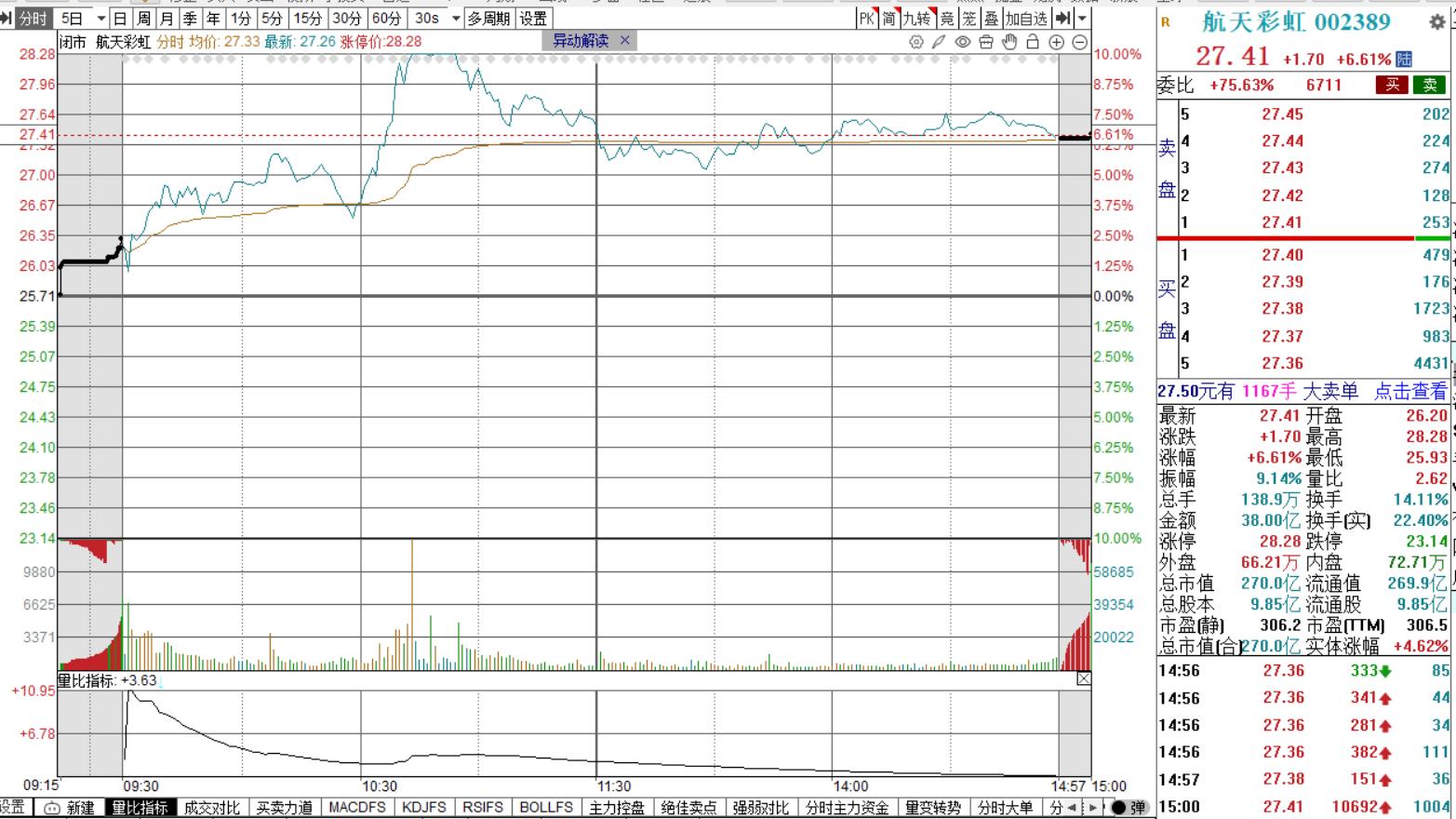Add stock via 加自选 button
The image size is (1456, 819).
(1026, 19)
